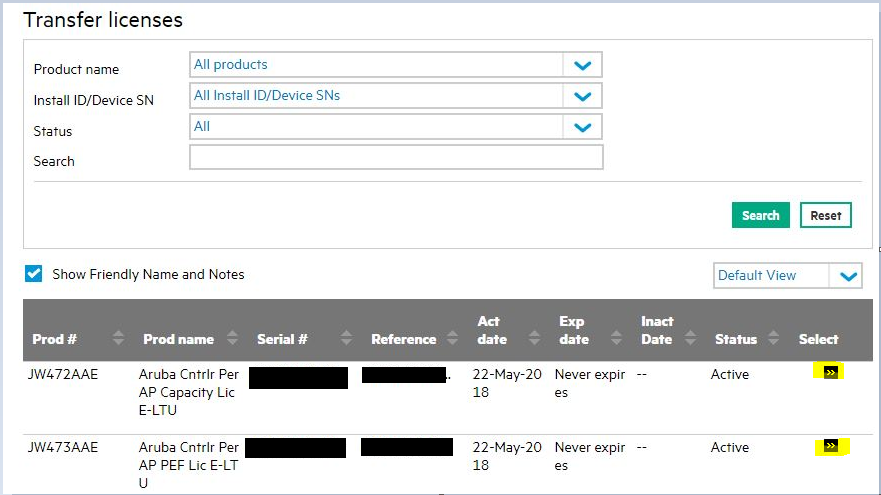
Task: Click the JW473AAE product number cell
Action: [x=63, y=447]
